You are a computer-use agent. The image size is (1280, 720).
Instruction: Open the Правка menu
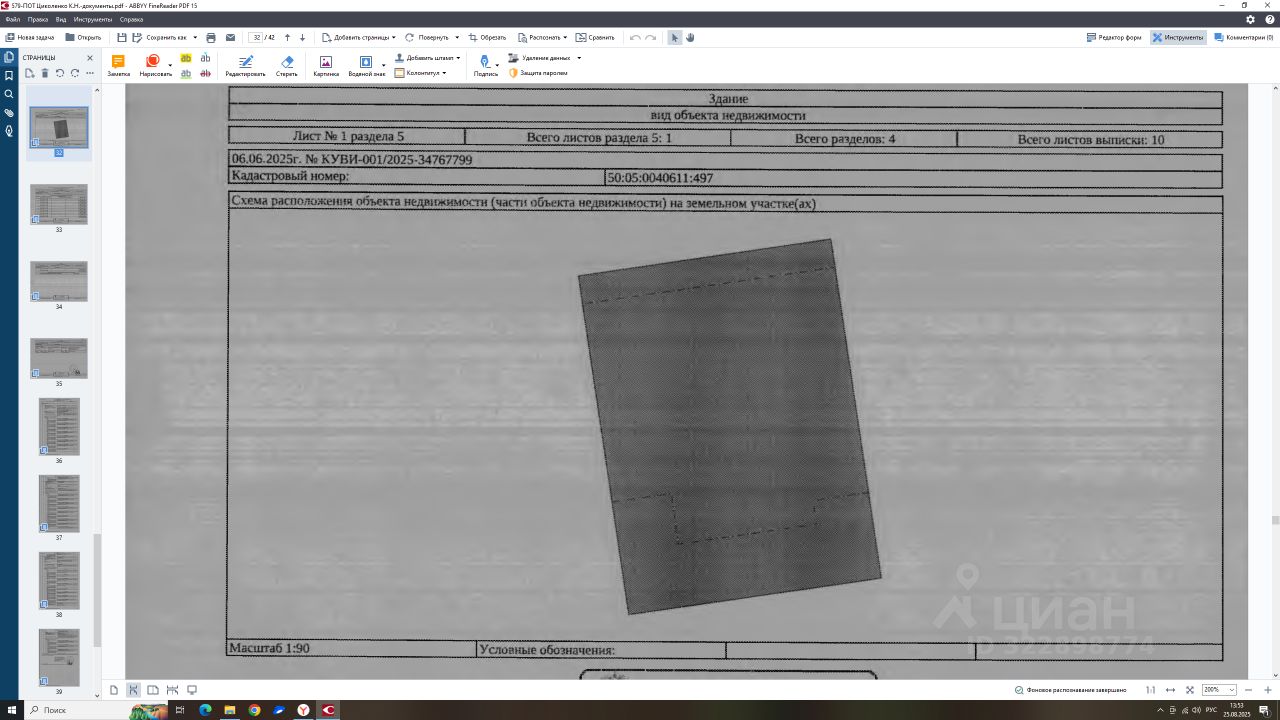38,19
